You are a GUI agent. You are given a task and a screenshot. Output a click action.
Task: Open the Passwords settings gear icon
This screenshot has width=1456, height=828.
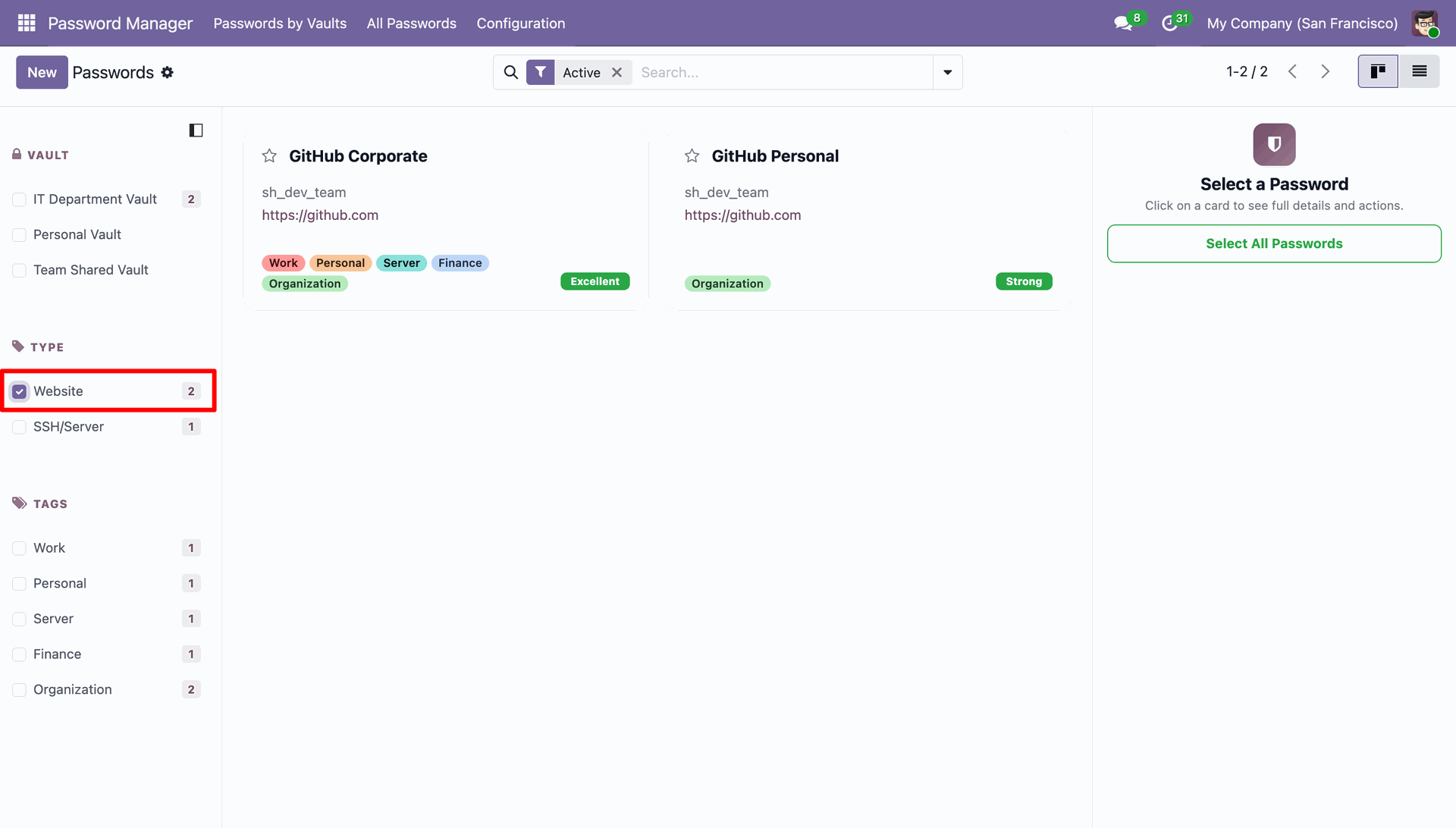168,72
